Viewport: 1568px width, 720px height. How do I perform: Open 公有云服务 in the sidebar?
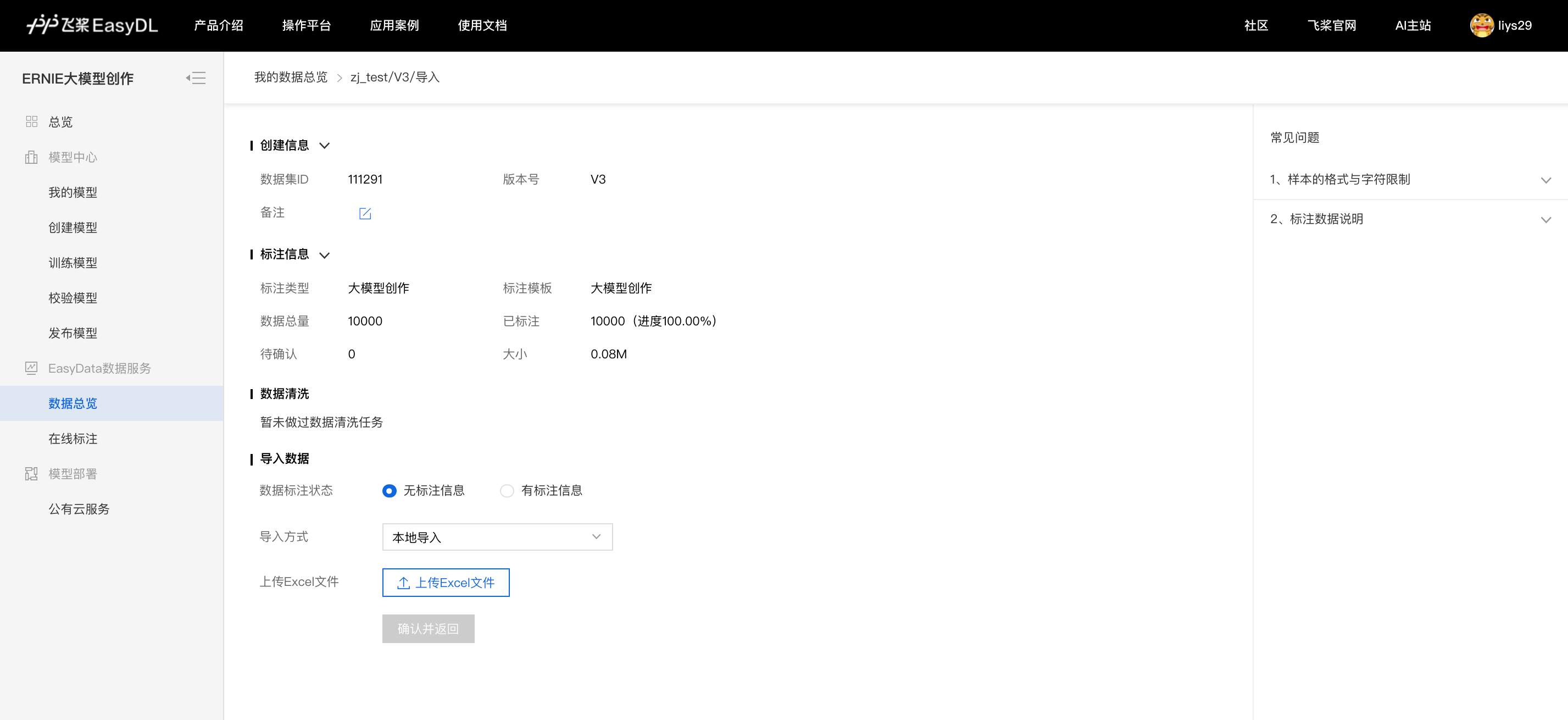79,509
